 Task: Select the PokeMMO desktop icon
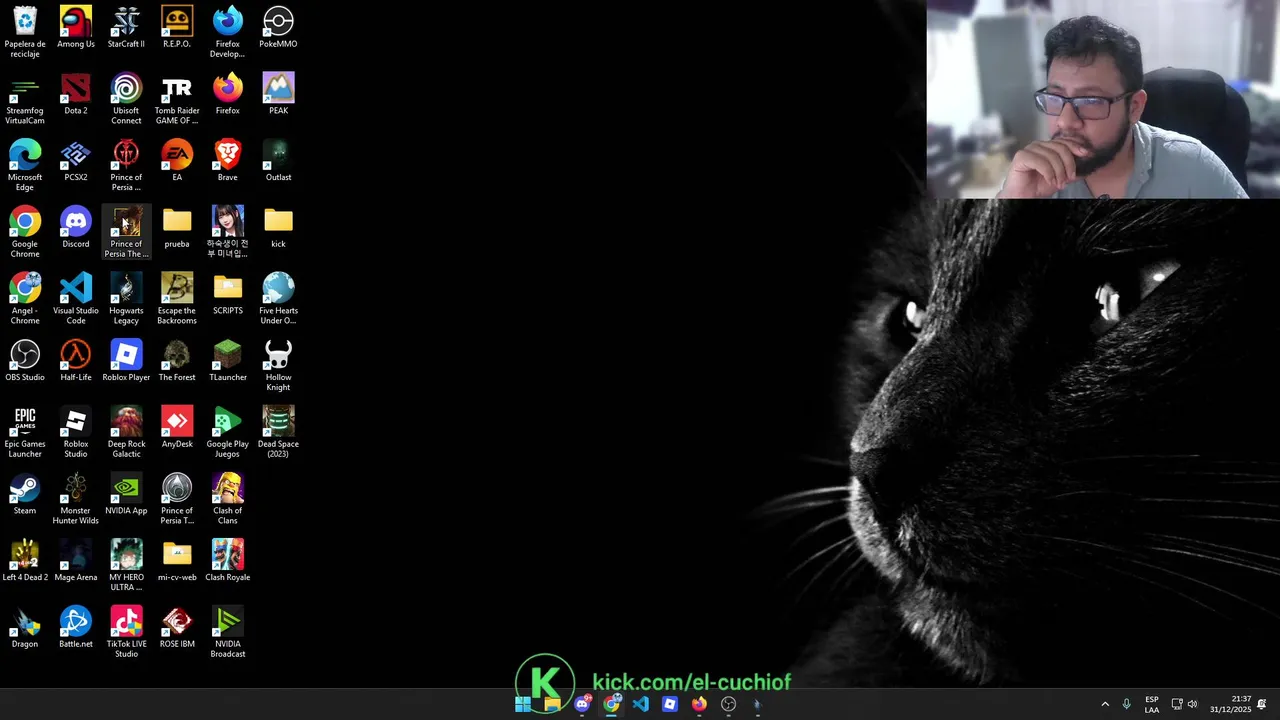(278, 27)
